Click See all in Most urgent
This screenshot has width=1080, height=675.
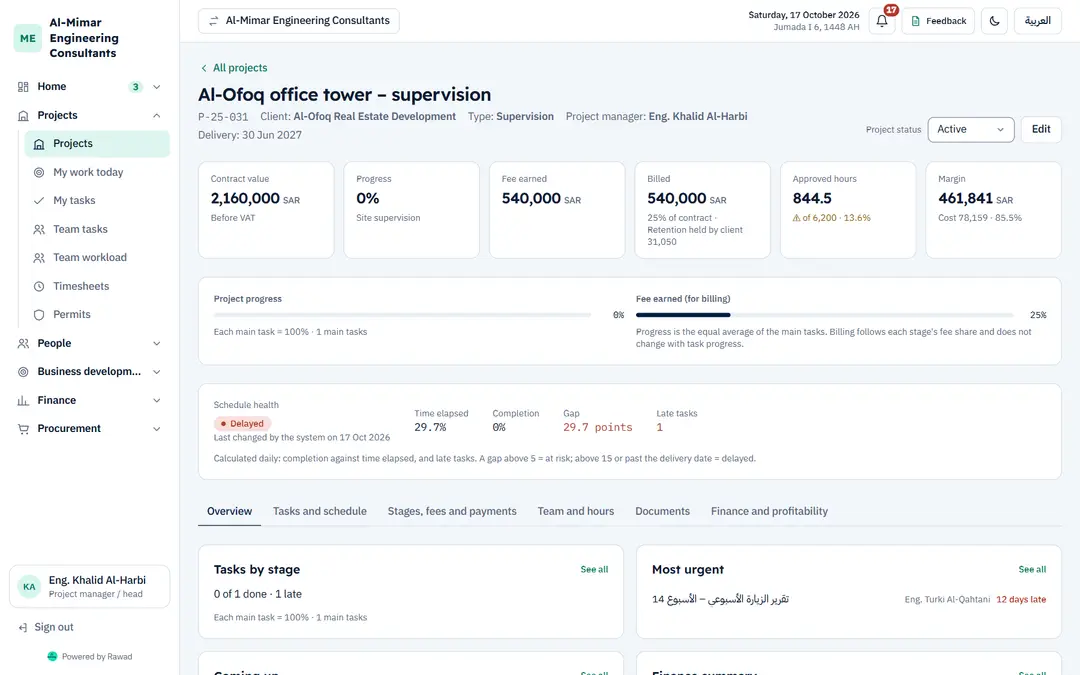[x=1032, y=570]
